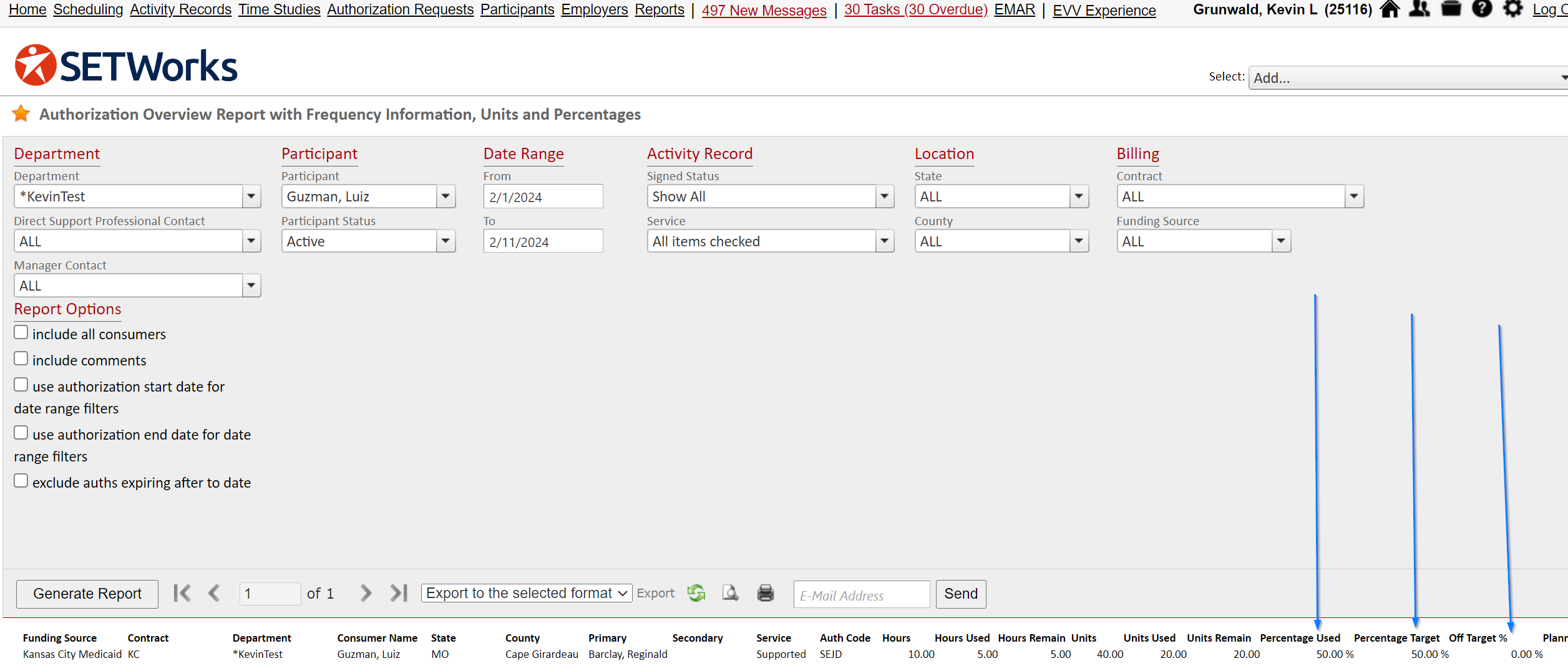
Task: Open the County ALL dropdown
Action: (x=1001, y=241)
